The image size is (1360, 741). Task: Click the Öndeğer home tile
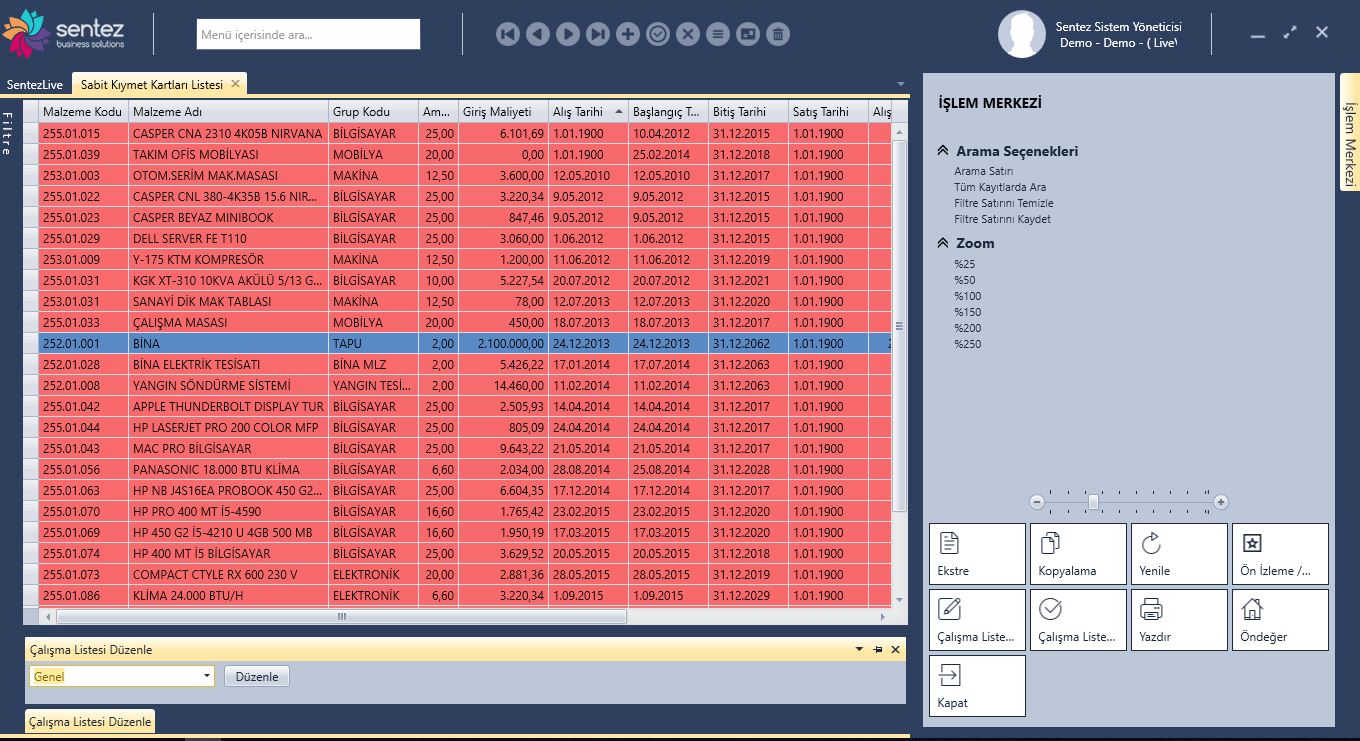pos(1280,620)
